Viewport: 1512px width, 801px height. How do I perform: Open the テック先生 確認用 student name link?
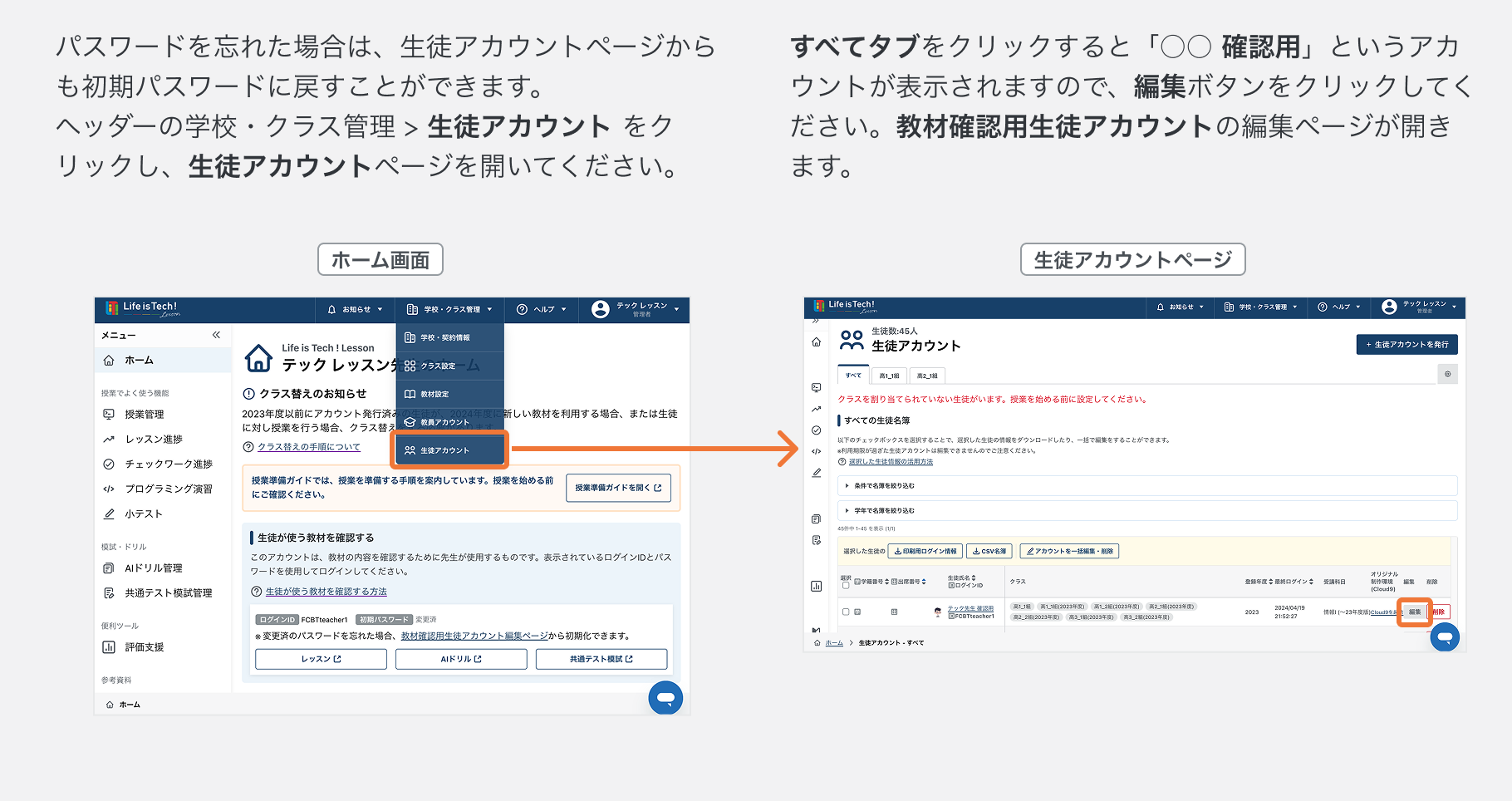(x=970, y=608)
